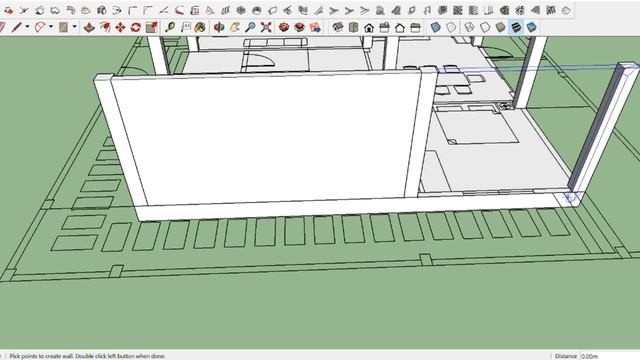Open the Line tool dropdown arrow
Screen dimensions: 640x360
[27, 27]
